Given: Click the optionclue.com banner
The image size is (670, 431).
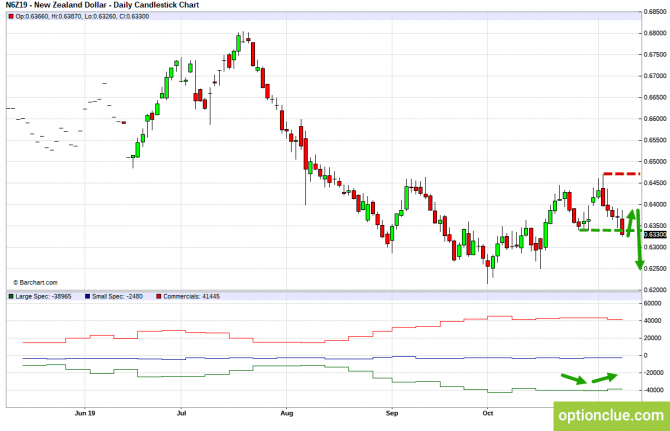Looking at the screenshot, I should pos(611,416).
